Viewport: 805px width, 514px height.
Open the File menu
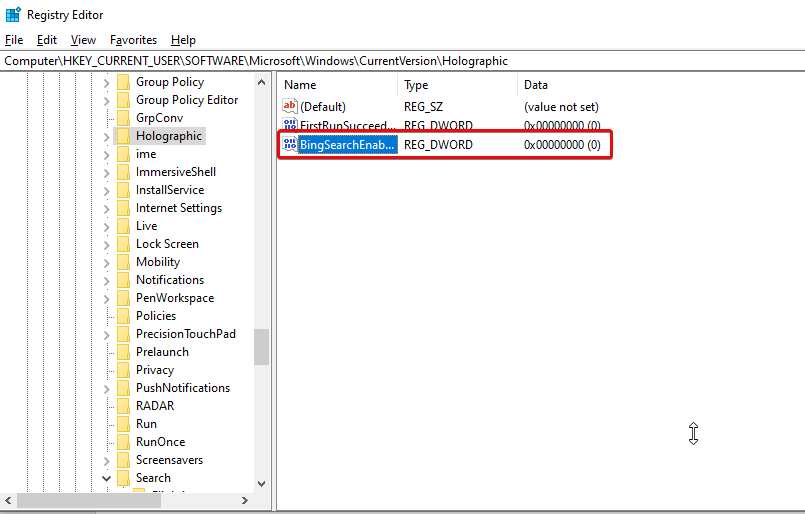click(x=14, y=40)
